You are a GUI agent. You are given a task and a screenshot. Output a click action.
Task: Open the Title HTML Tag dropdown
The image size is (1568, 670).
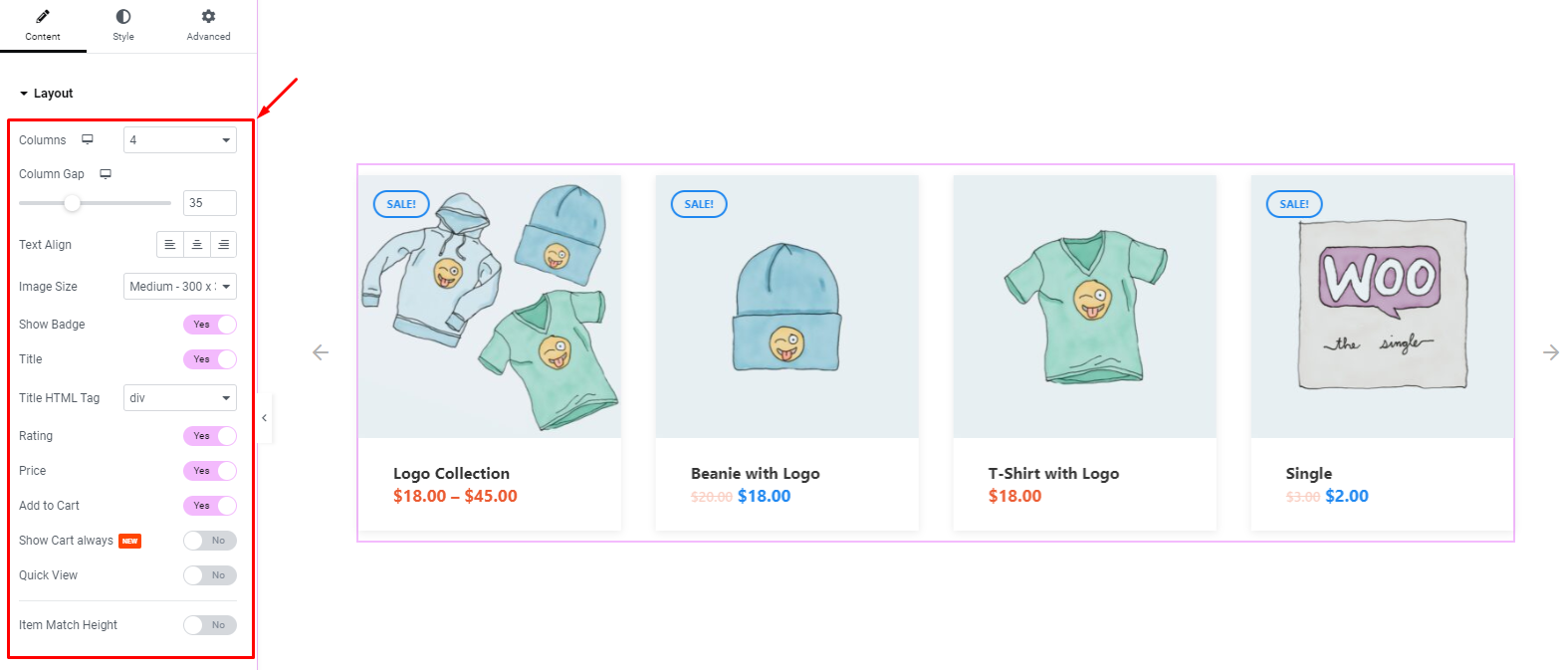180,398
